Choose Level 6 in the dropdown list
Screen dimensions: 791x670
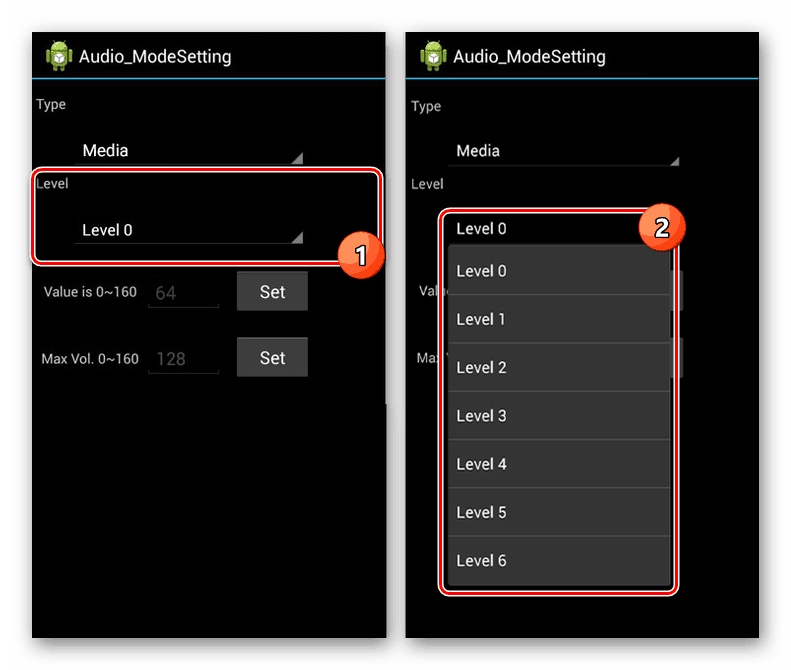coord(559,561)
